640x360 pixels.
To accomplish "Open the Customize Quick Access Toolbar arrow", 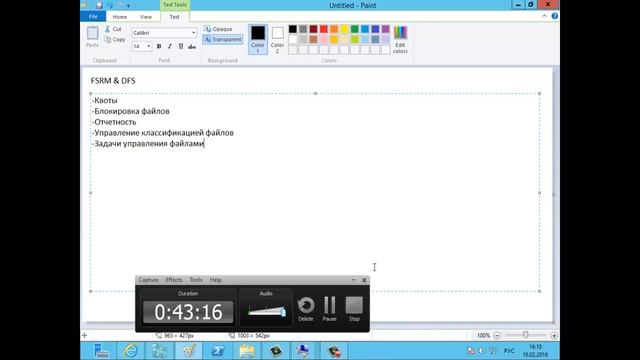I will pyautogui.click(x=129, y=6).
